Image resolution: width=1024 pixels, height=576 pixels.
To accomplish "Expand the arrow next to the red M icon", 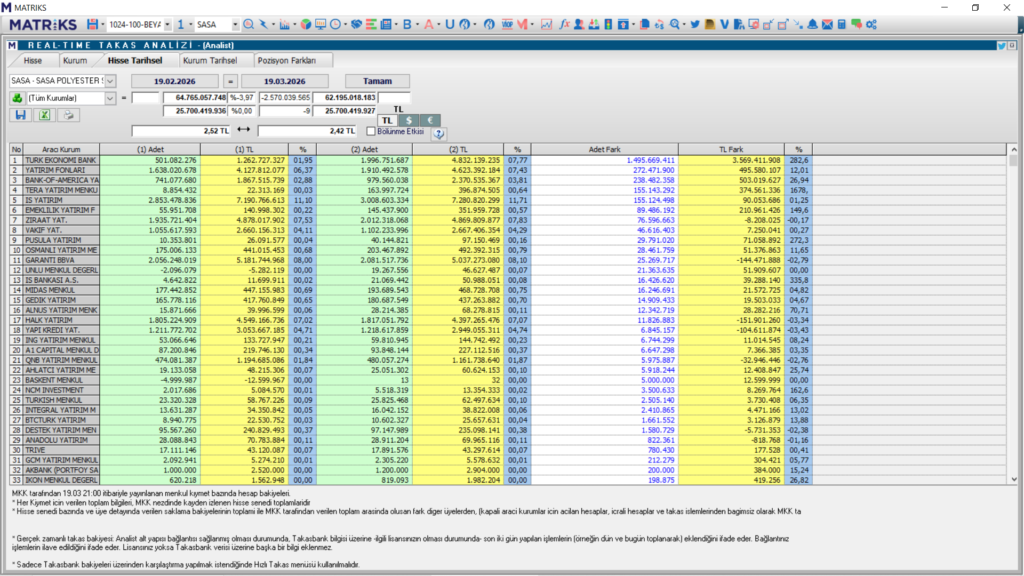I will click(532, 24).
